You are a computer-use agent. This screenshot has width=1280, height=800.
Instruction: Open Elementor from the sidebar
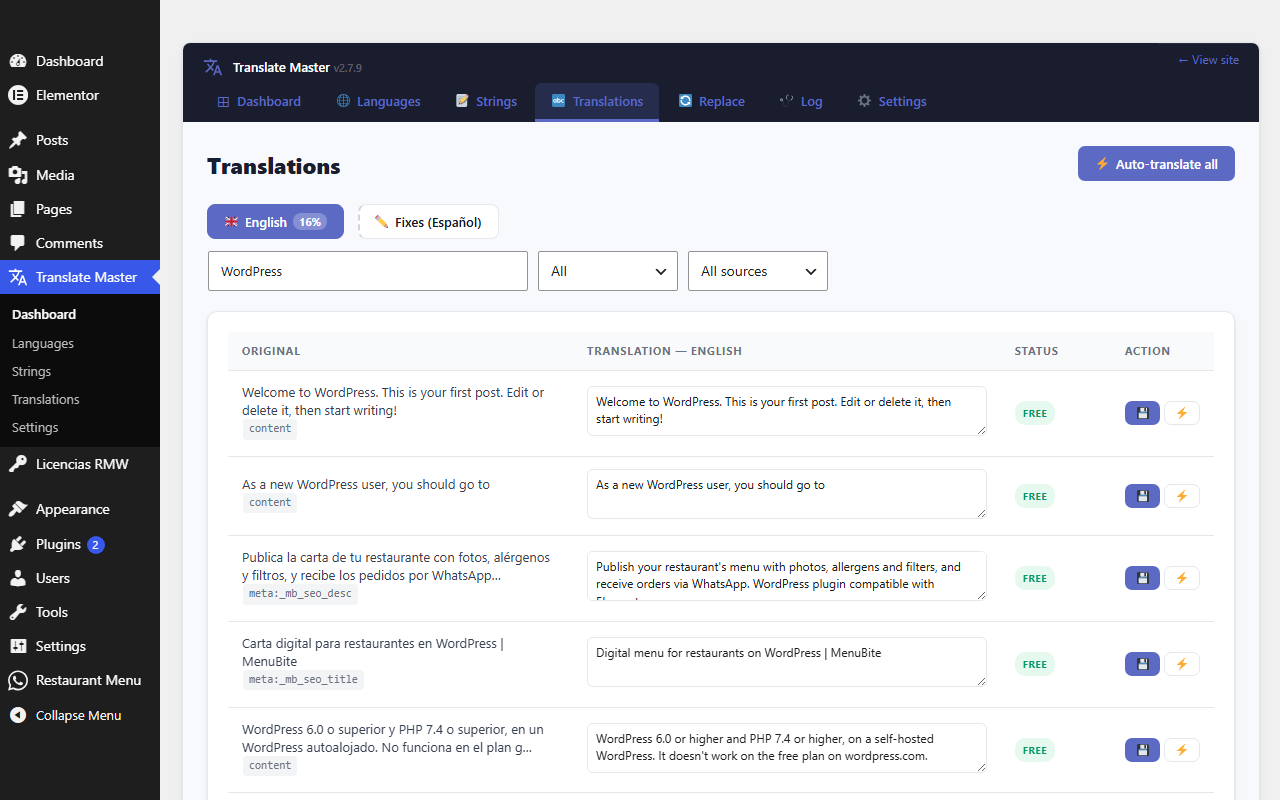click(80, 95)
